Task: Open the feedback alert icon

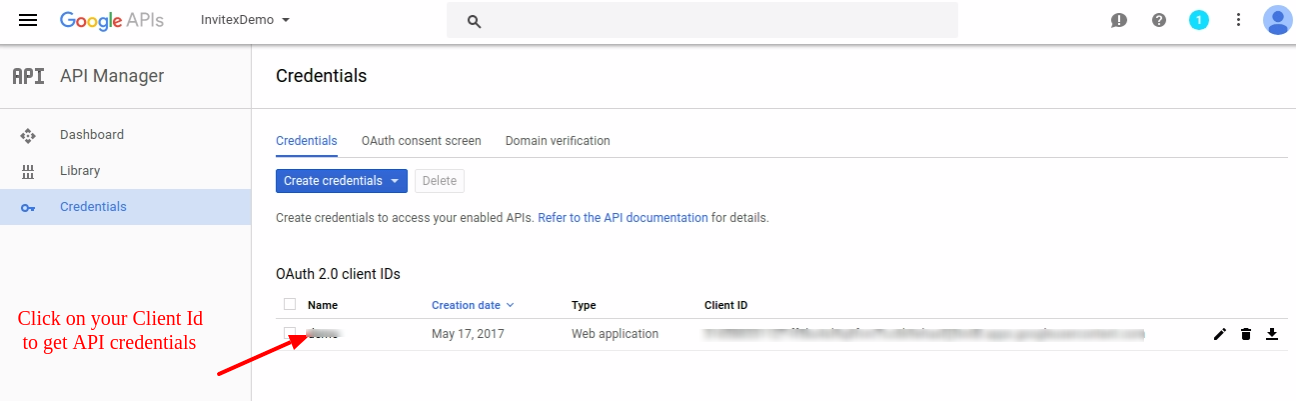Action: [1119, 20]
